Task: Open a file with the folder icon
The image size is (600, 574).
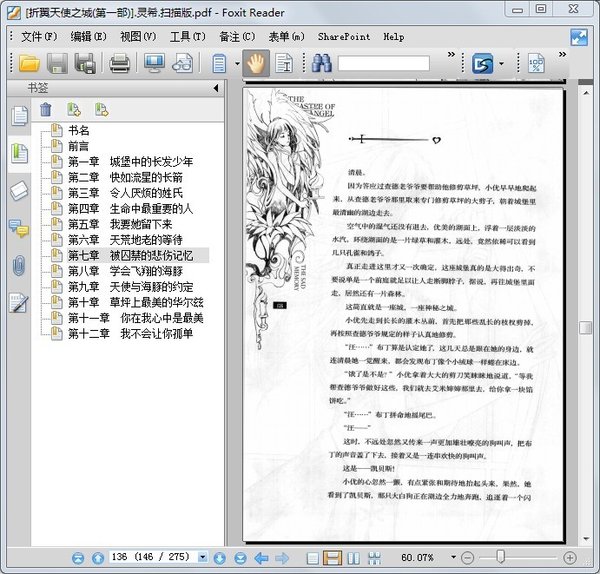Action: (29, 63)
